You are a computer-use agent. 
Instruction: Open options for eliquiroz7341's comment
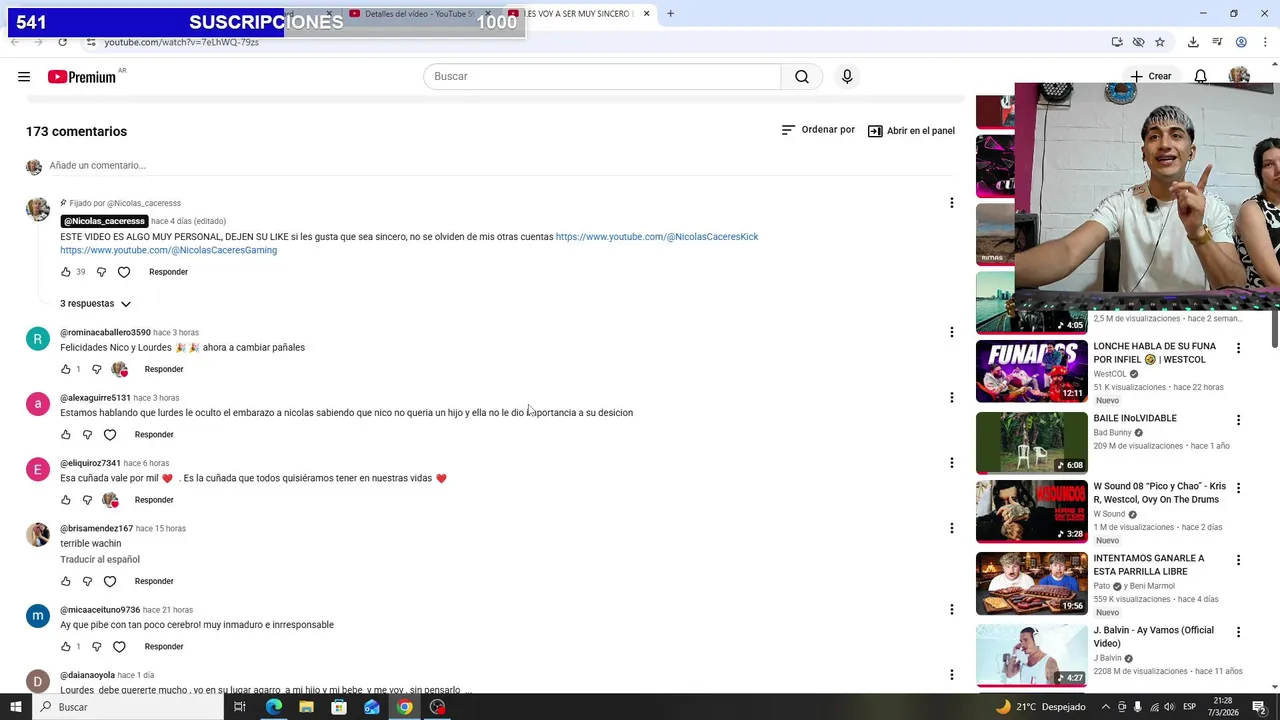[951, 462]
